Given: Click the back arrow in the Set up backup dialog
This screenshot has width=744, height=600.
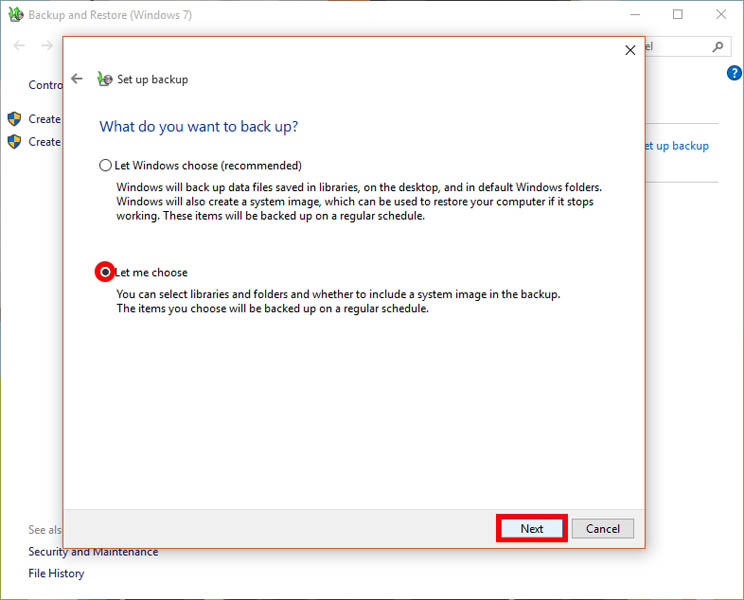Looking at the screenshot, I should tap(77, 79).
